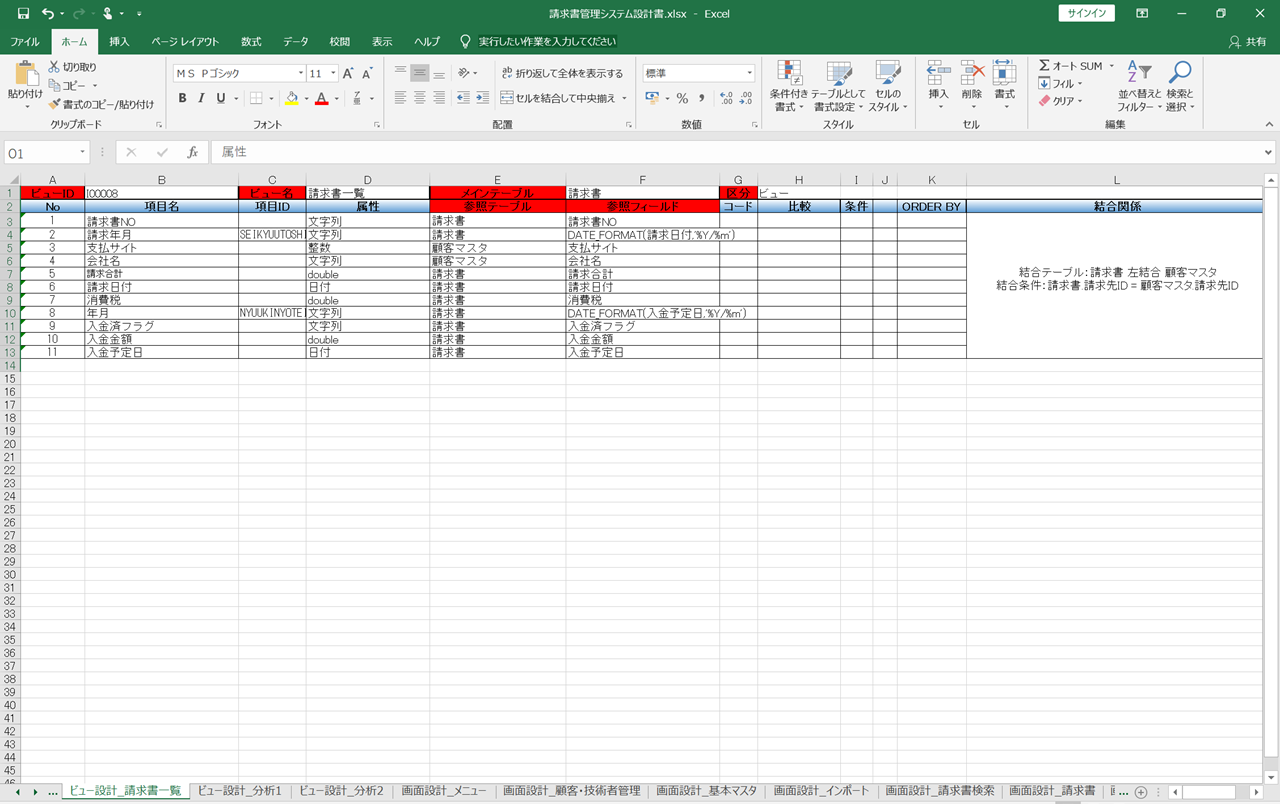Expand the formula bar chevron

click(1269, 153)
